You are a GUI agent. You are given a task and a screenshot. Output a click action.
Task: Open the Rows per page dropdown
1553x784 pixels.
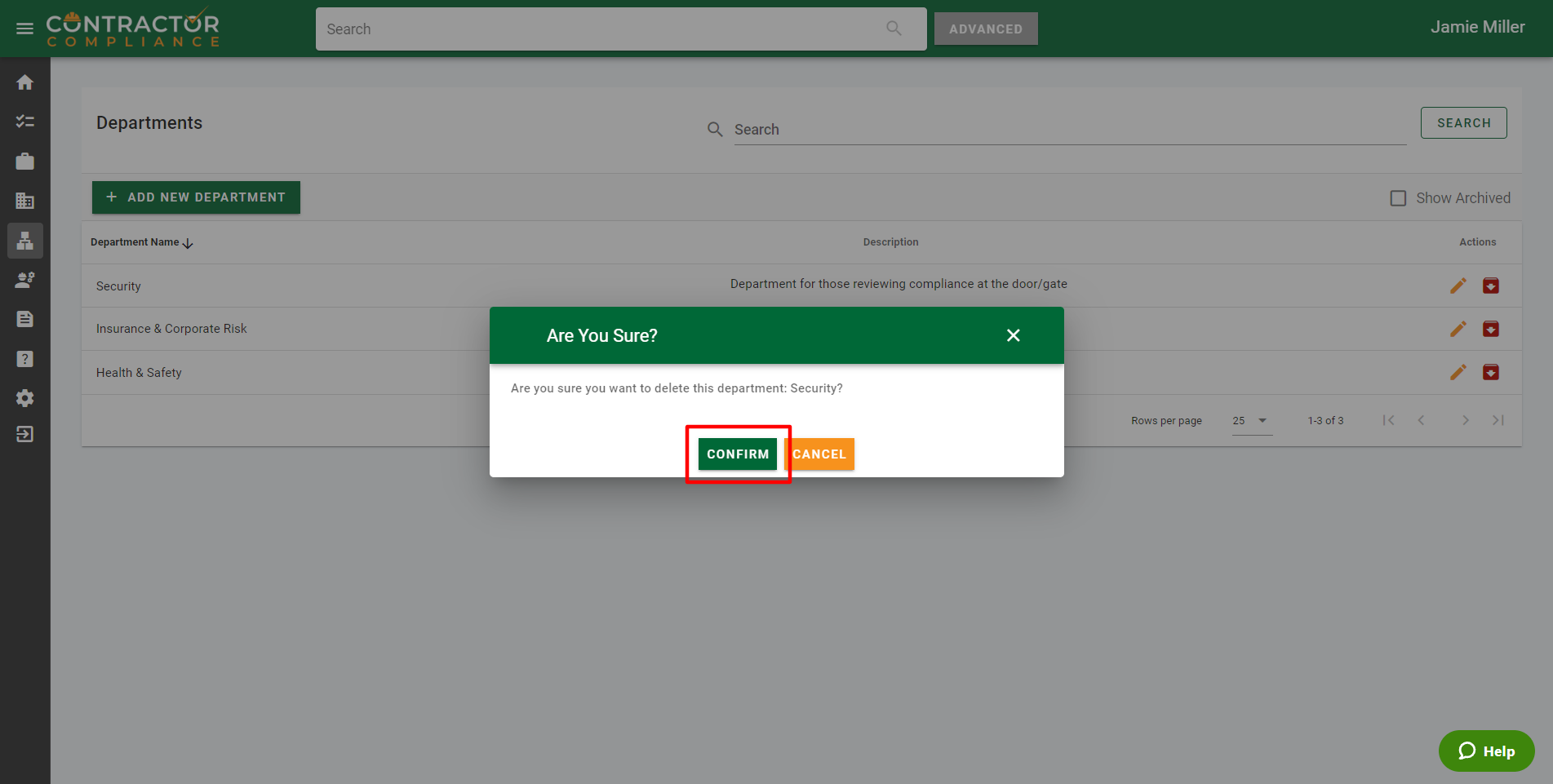tap(1251, 421)
